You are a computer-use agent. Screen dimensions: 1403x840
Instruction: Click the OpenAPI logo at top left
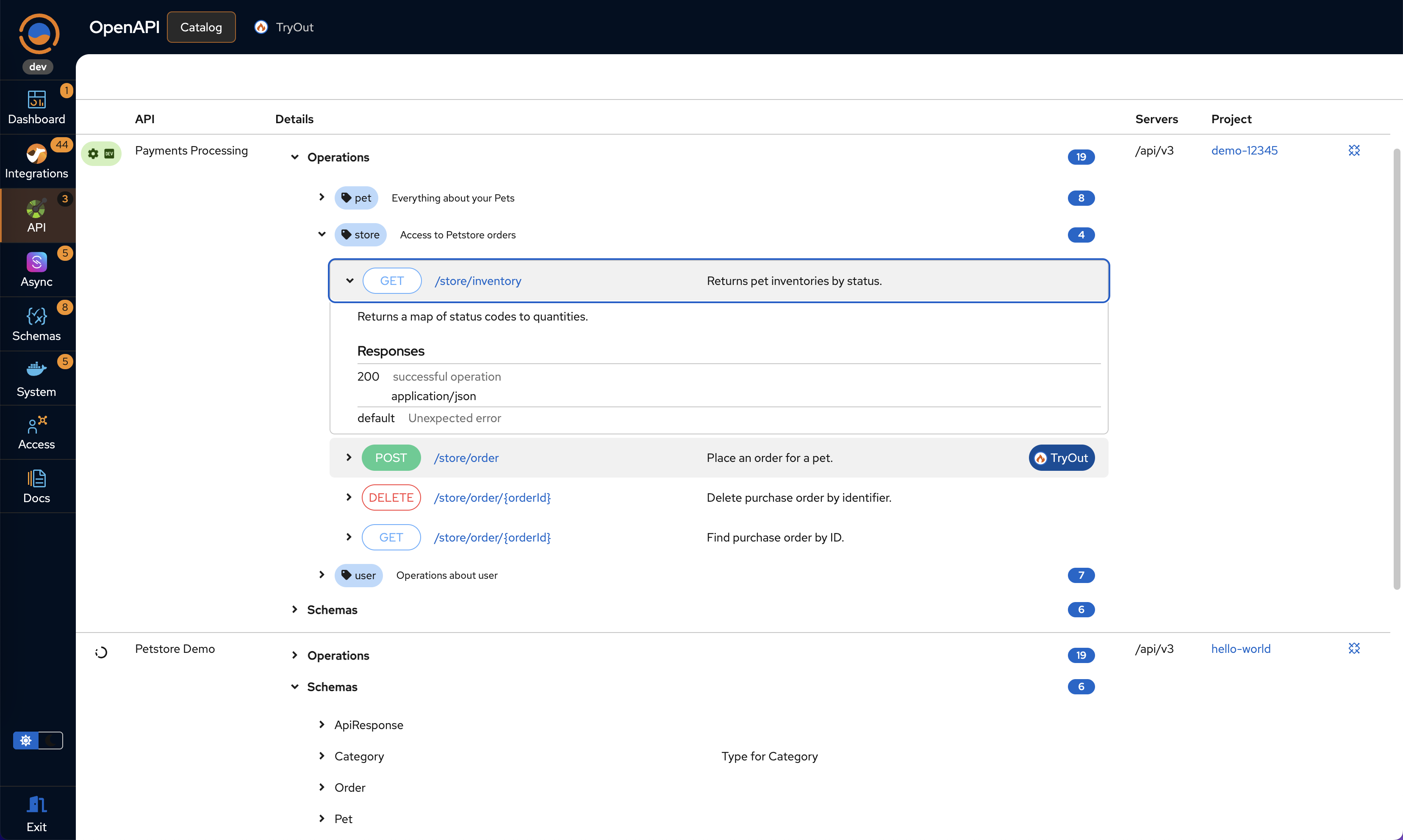39,33
